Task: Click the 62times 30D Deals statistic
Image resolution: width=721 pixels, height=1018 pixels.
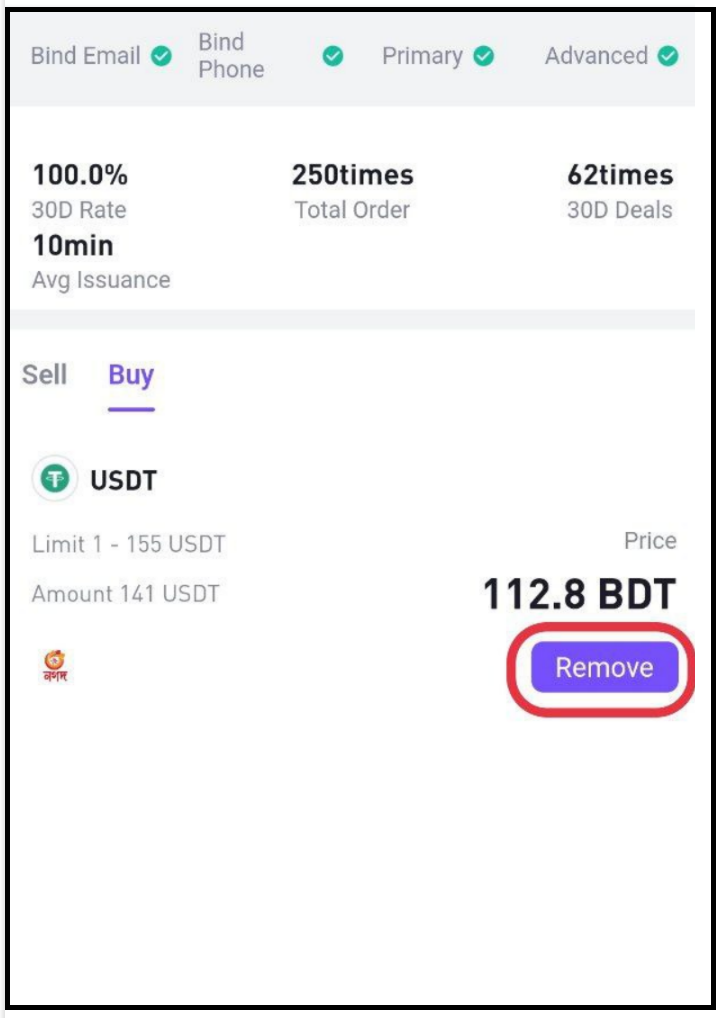Action: 620,192
